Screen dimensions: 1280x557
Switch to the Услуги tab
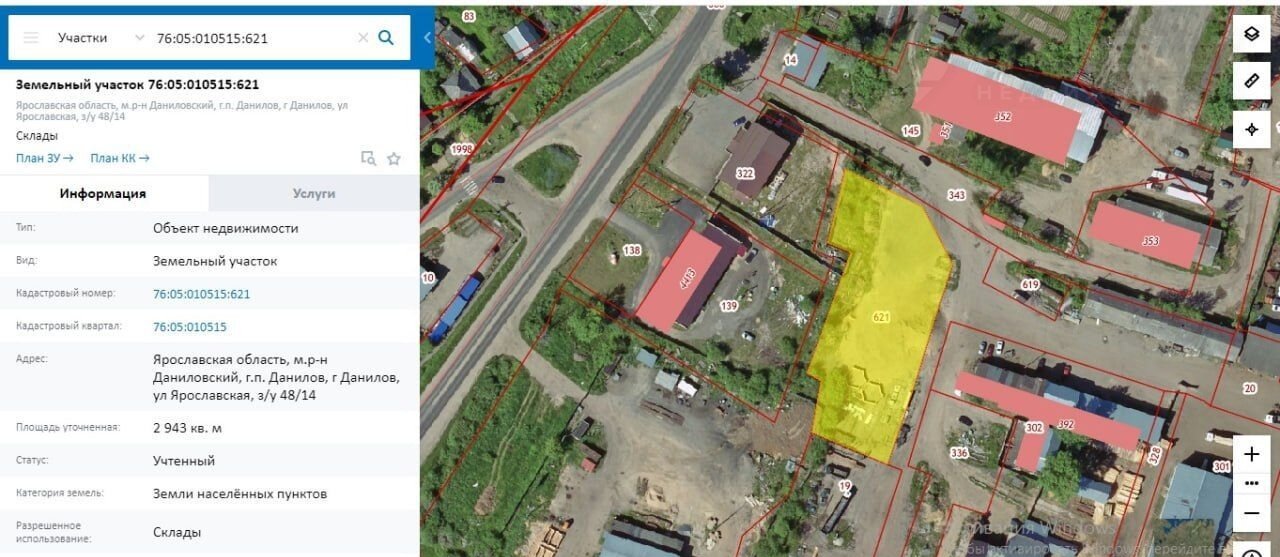(x=314, y=194)
